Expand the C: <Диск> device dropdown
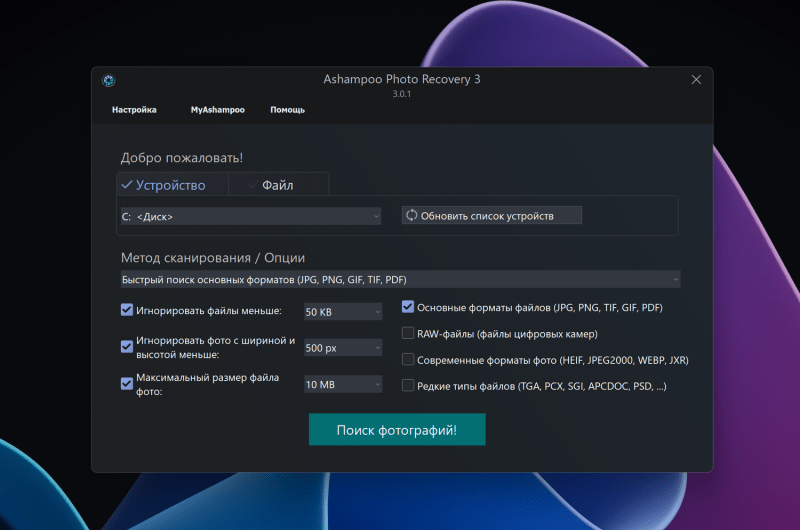This screenshot has width=800, height=530. coord(251,216)
